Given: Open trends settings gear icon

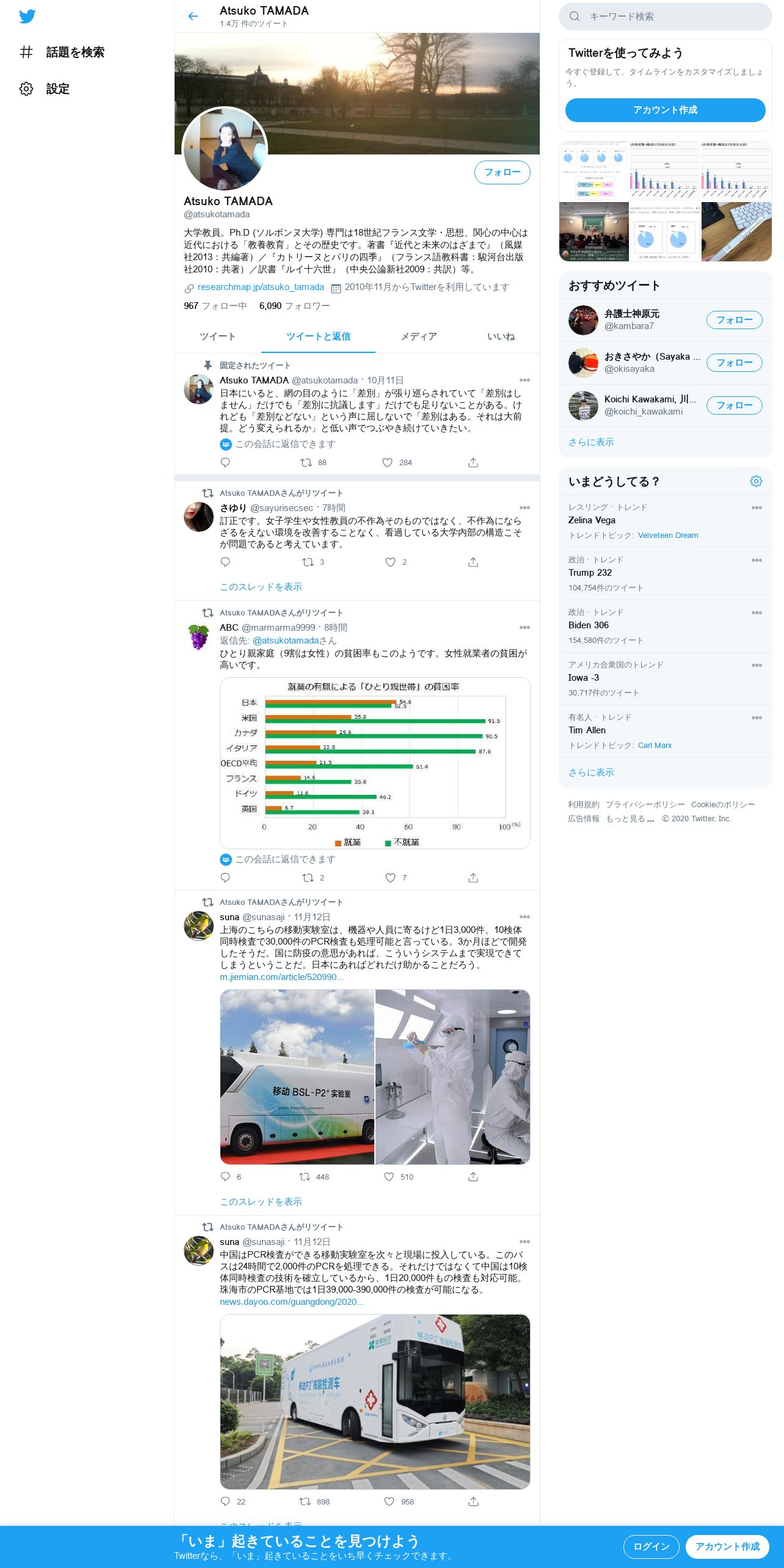Looking at the screenshot, I should coord(756,481).
